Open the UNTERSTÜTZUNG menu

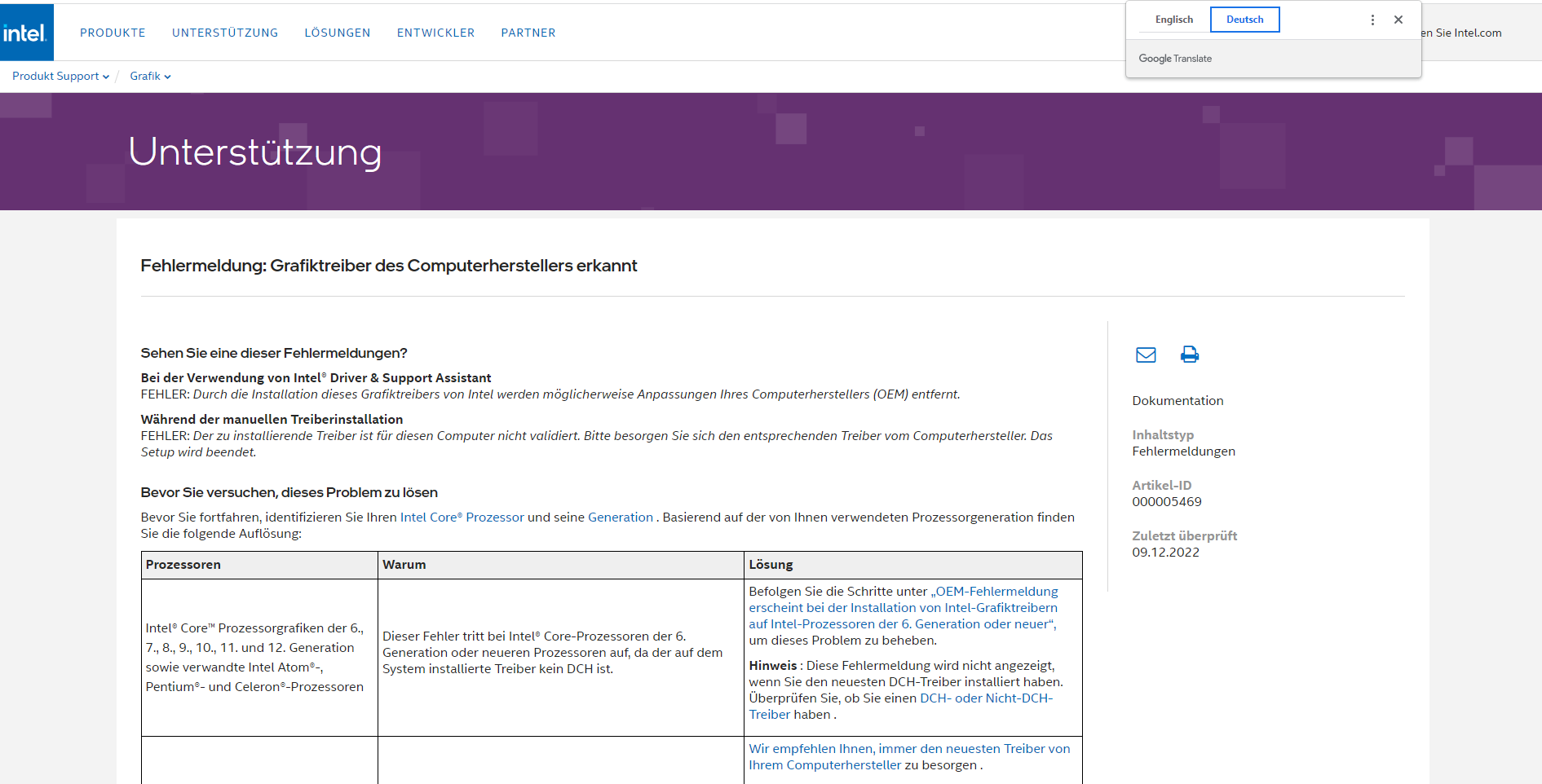pyautogui.click(x=225, y=33)
